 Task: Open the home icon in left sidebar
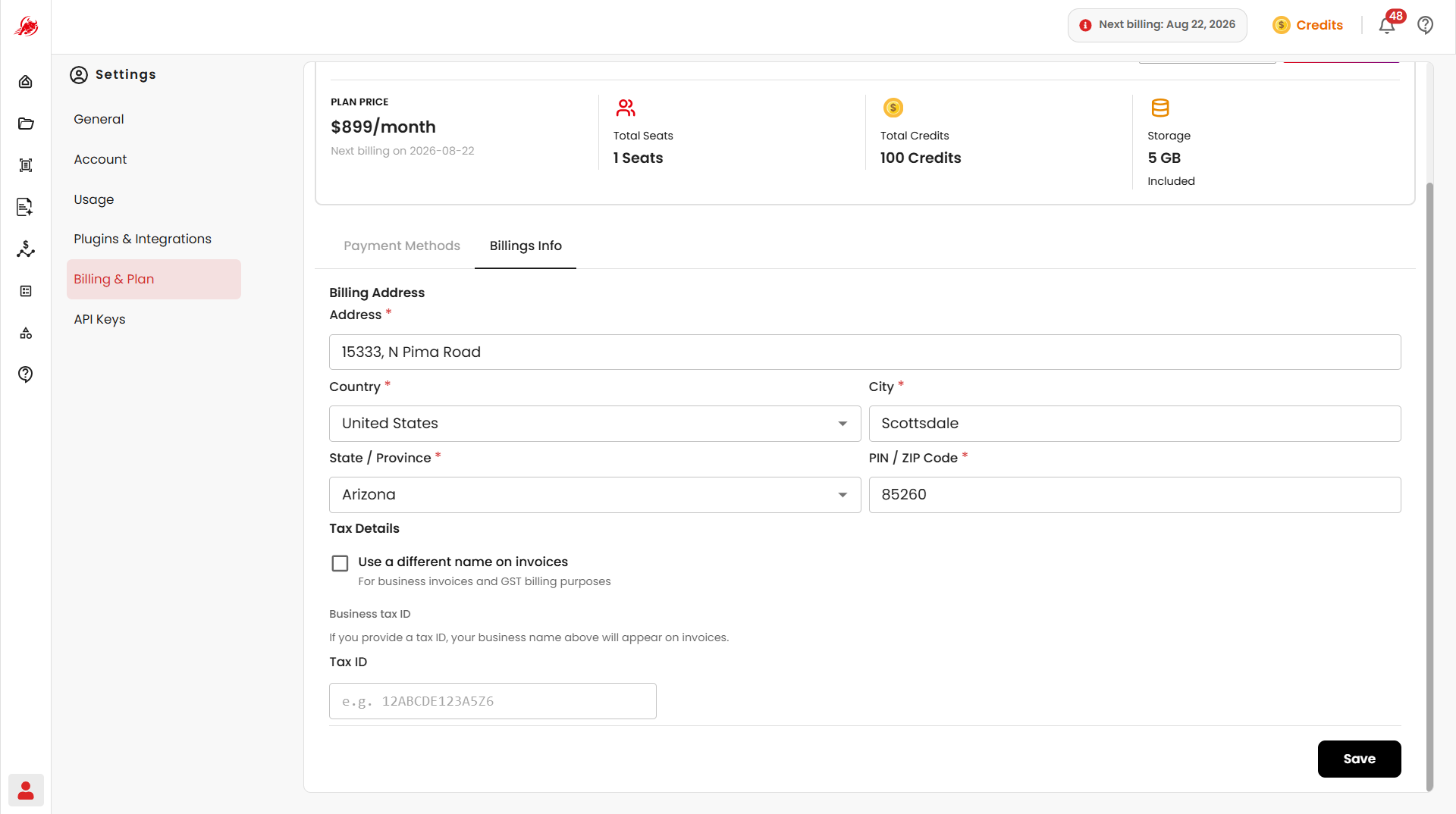pyautogui.click(x=26, y=82)
